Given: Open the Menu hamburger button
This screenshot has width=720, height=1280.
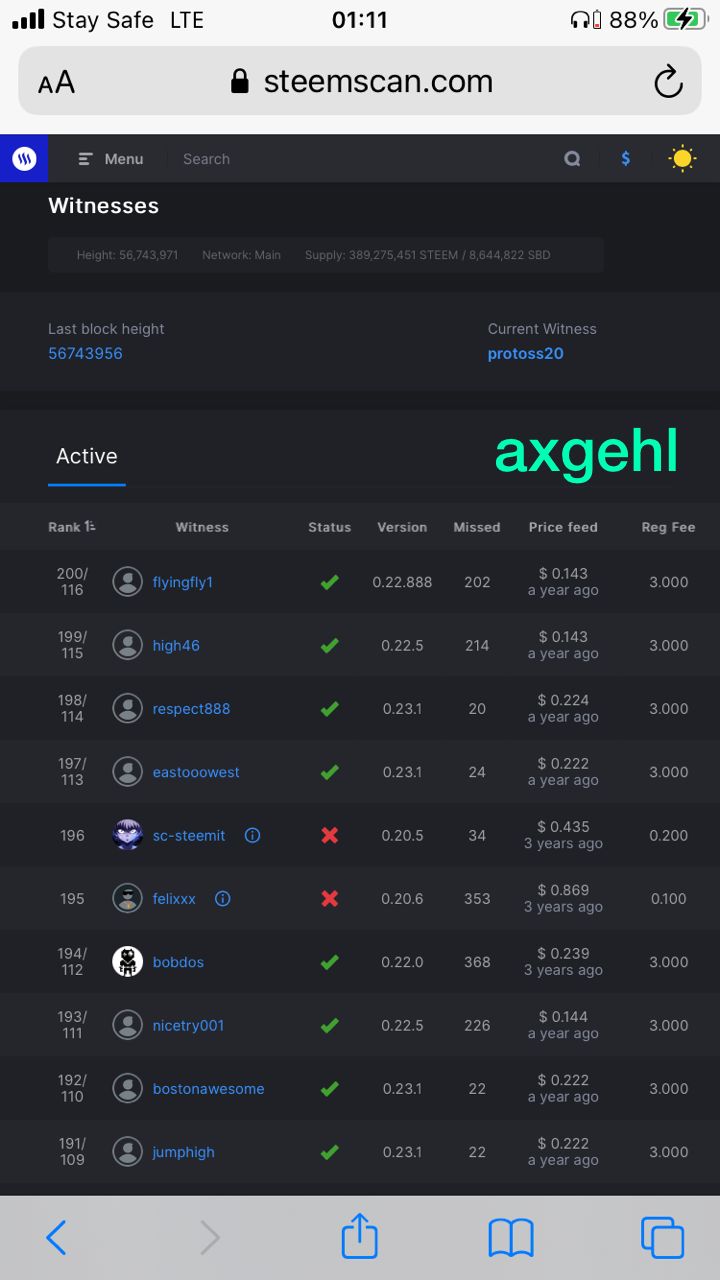Looking at the screenshot, I should (x=111, y=159).
